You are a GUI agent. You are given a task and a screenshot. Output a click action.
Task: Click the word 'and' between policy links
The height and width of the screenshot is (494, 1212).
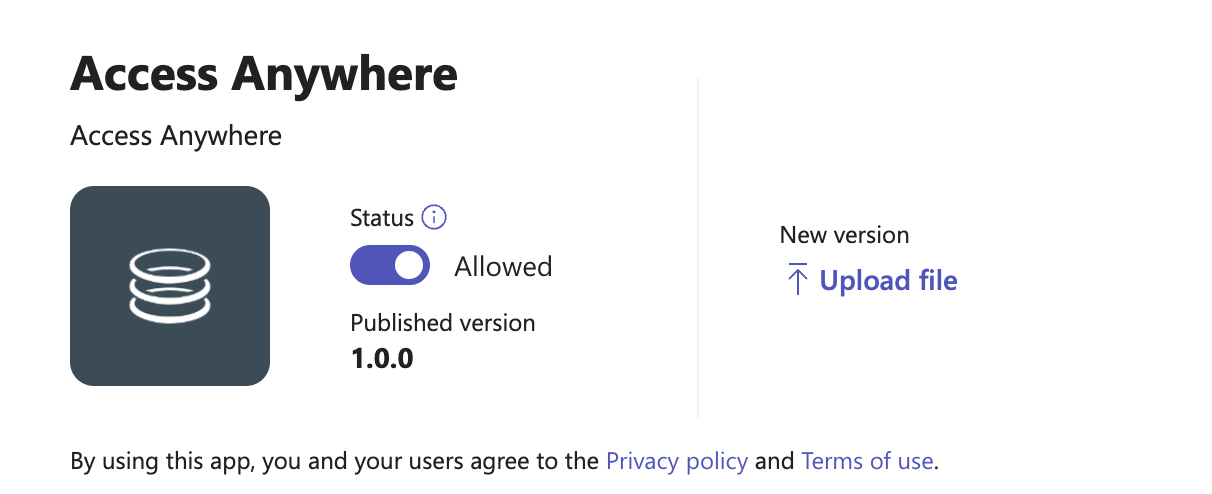pyautogui.click(x=774, y=461)
